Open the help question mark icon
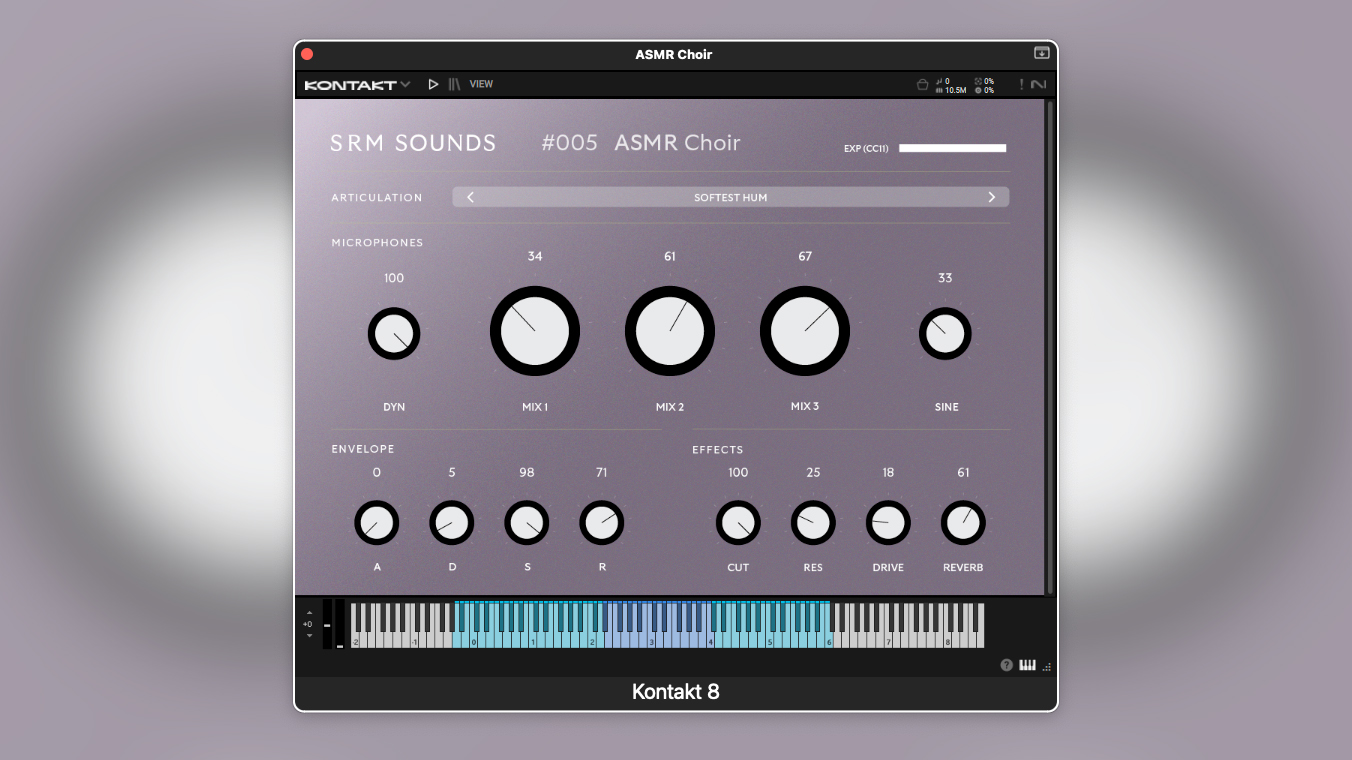The height and width of the screenshot is (760, 1352). [x=1006, y=664]
